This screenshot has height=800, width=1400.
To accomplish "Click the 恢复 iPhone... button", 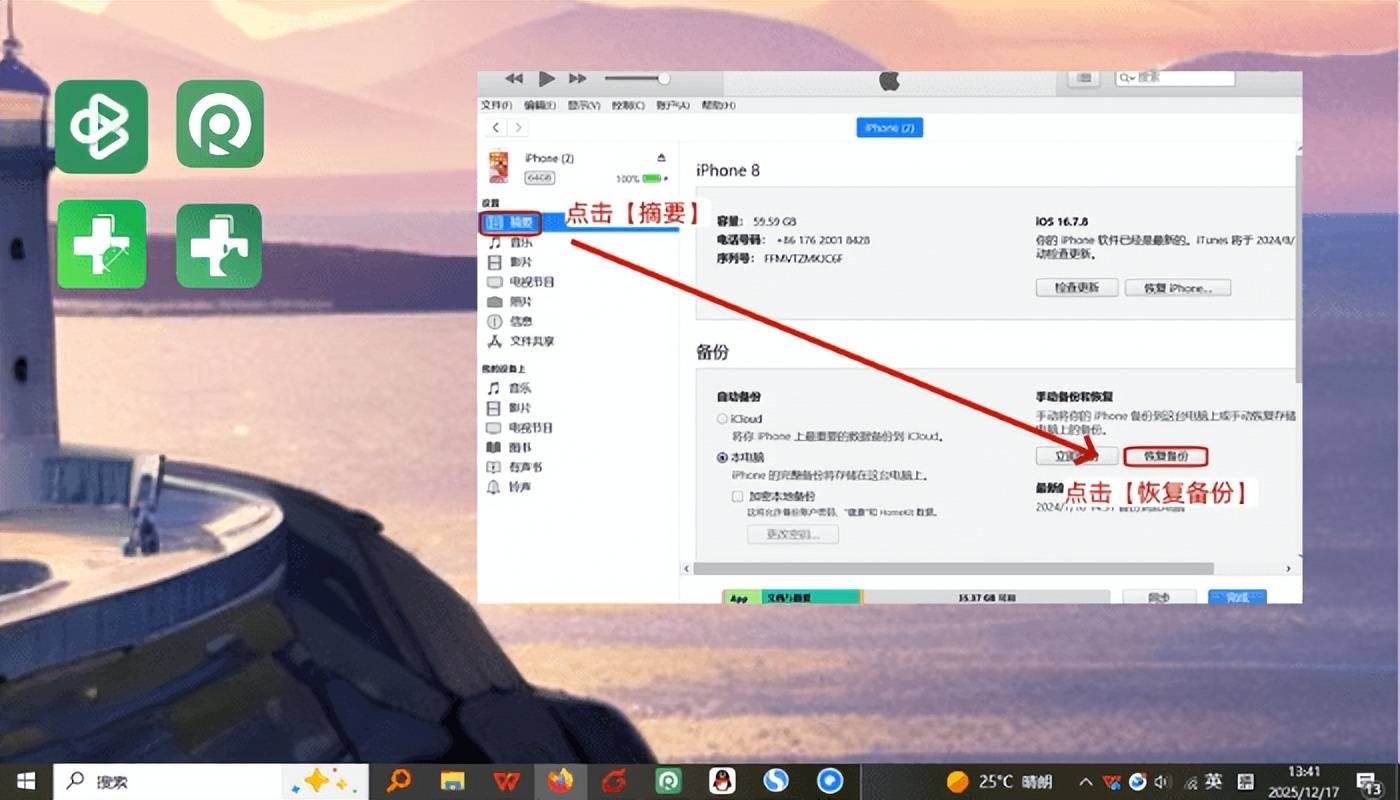I will tap(1177, 287).
